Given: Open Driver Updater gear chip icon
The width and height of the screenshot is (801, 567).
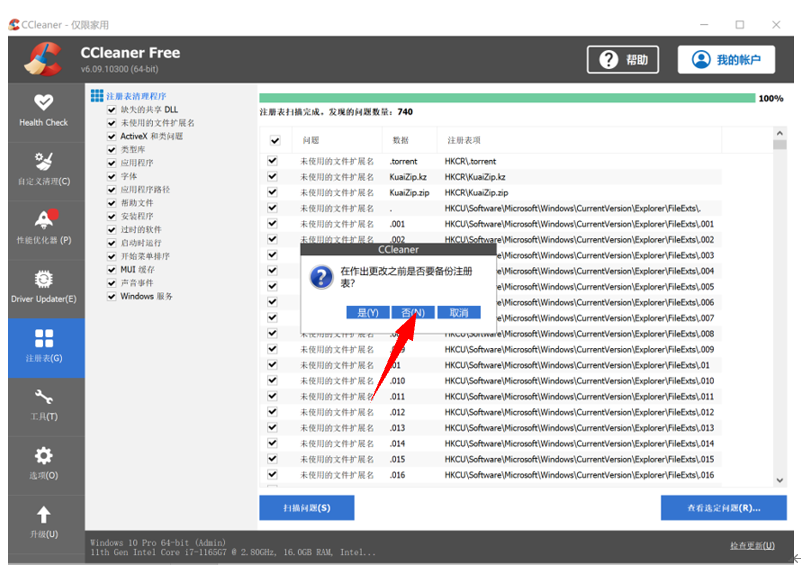Looking at the screenshot, I should pos(43,279).
